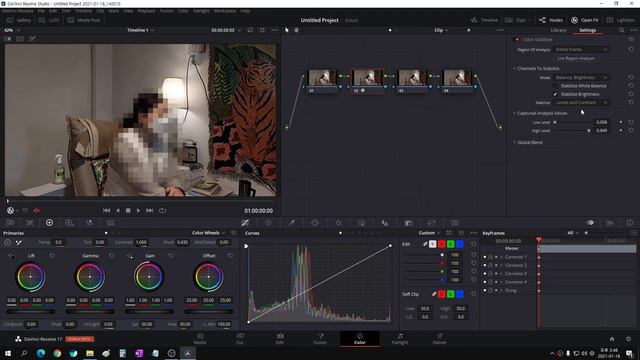Go to the Fairlight page
The image size is (640, 360).
400,339
